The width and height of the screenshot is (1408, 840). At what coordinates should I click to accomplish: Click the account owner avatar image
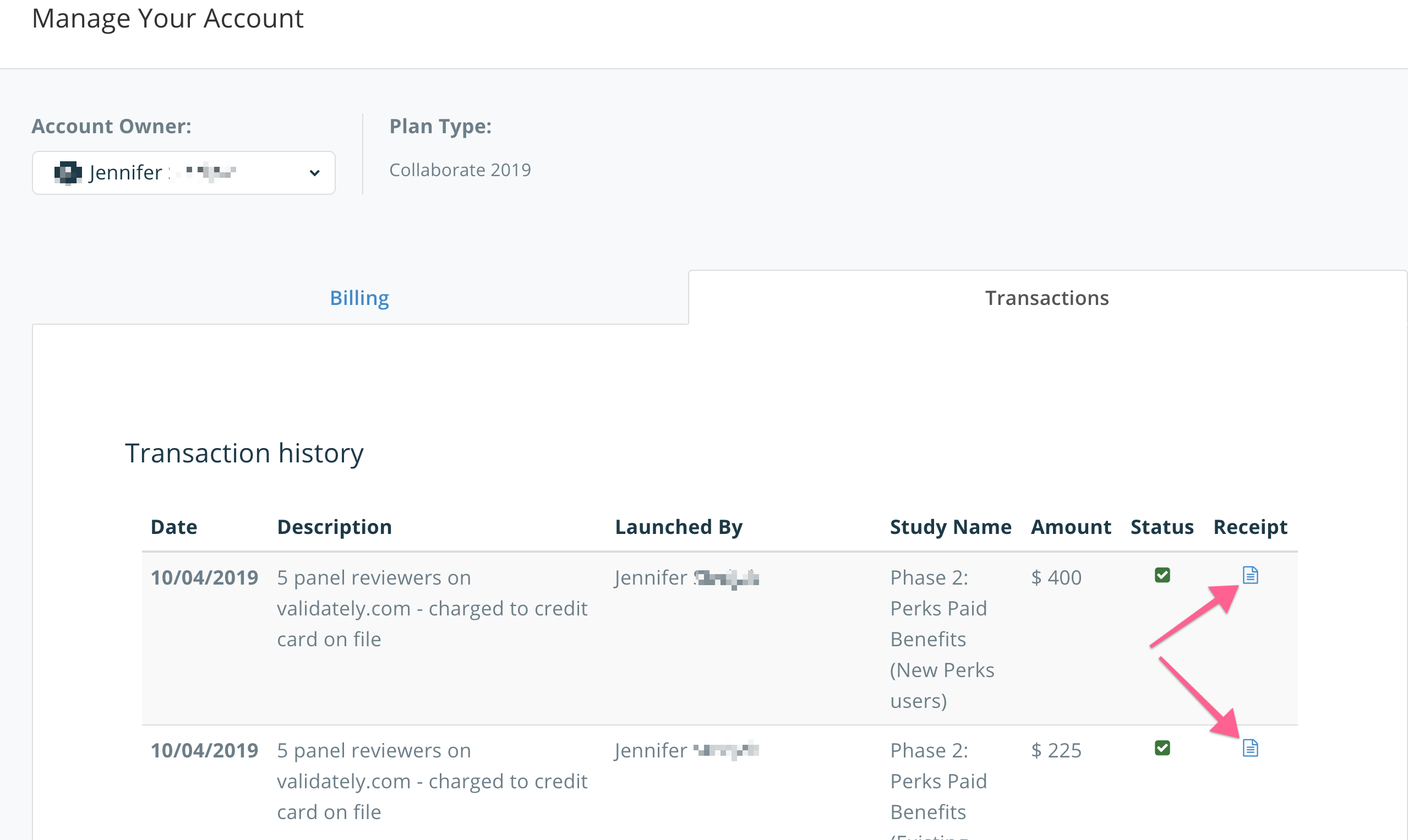[x=67, y=173]
